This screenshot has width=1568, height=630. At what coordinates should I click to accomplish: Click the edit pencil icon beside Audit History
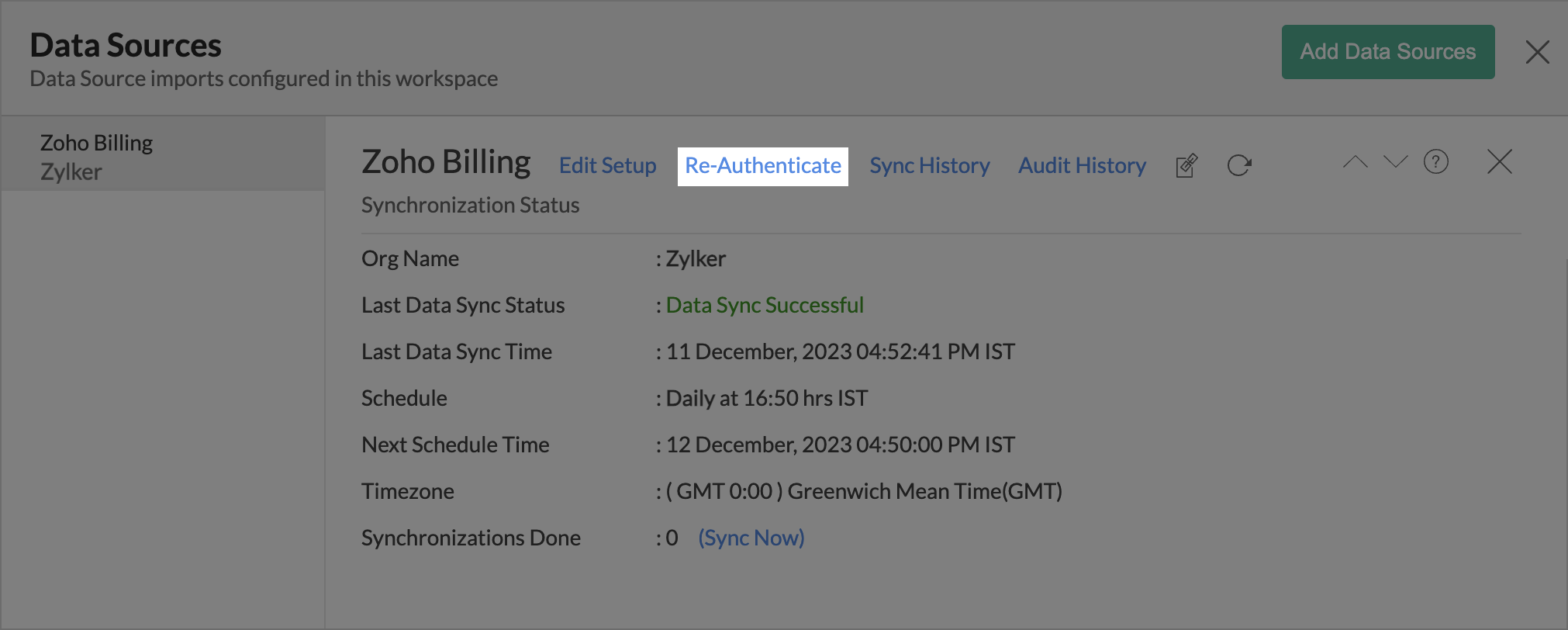pos(1186,165)
